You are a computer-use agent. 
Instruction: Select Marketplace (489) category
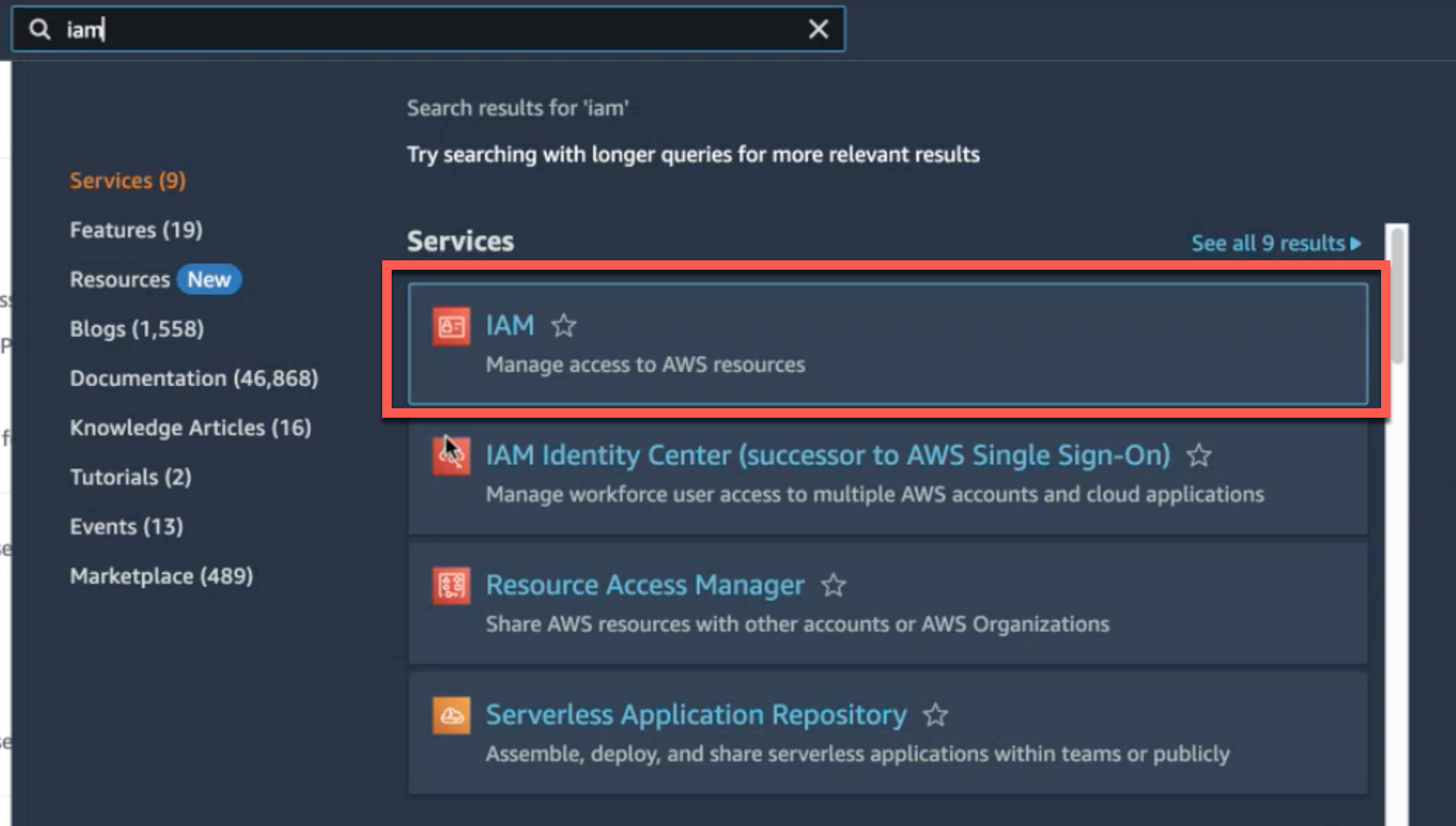click(x=161, y=577)
